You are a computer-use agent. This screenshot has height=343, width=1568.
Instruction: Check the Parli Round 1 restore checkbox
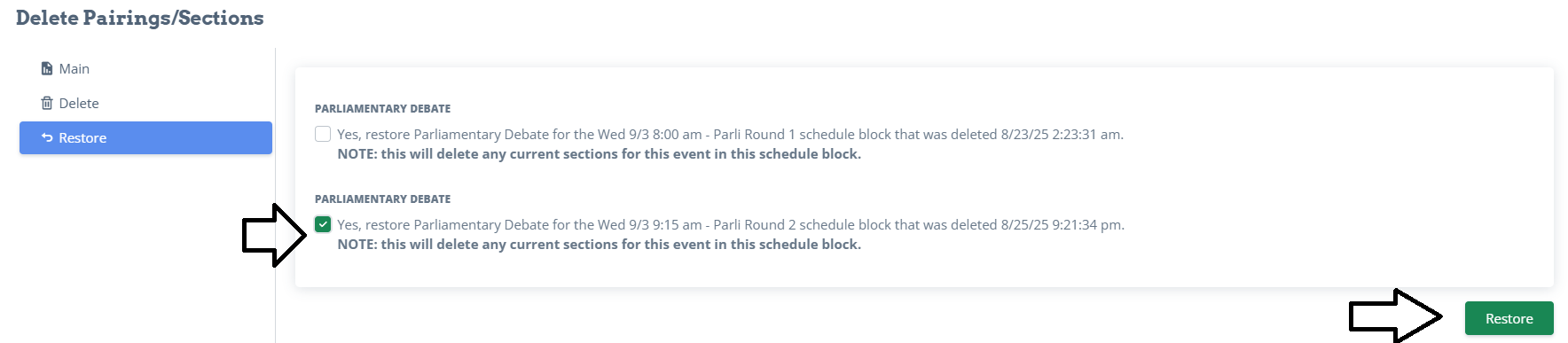pyautogui.click(x=323, y=134)
